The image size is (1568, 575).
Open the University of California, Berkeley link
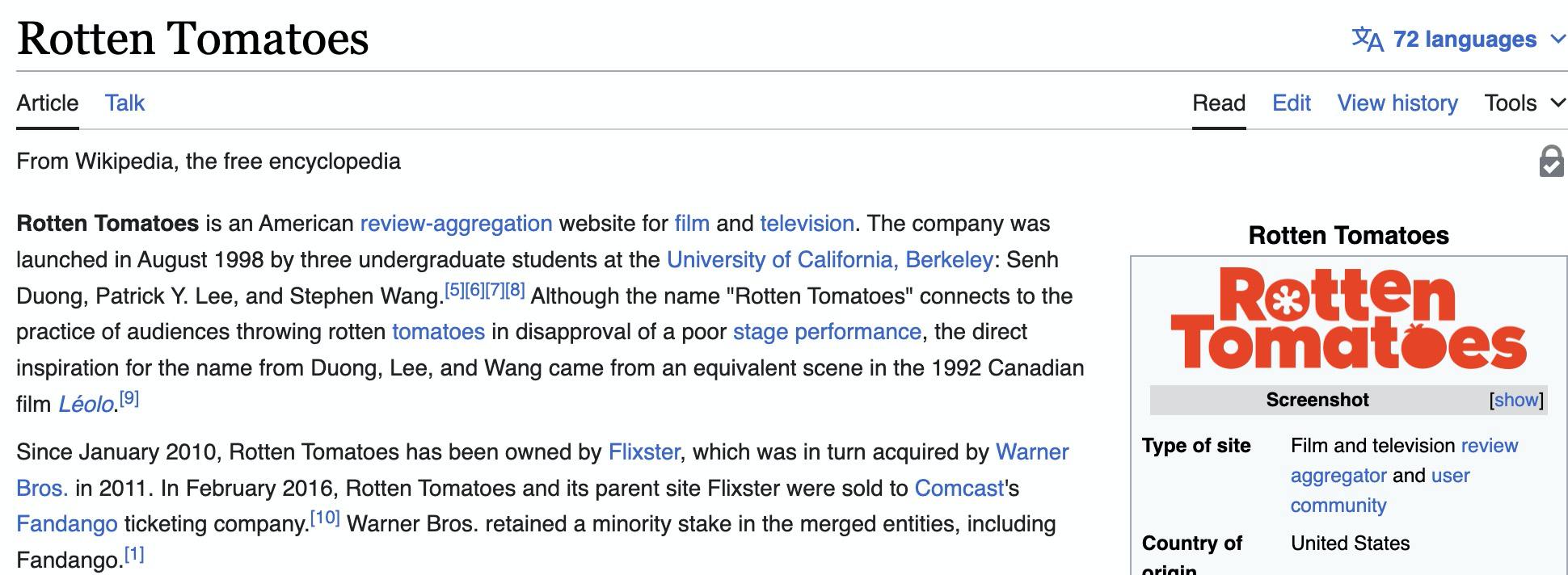click(829, 260)
